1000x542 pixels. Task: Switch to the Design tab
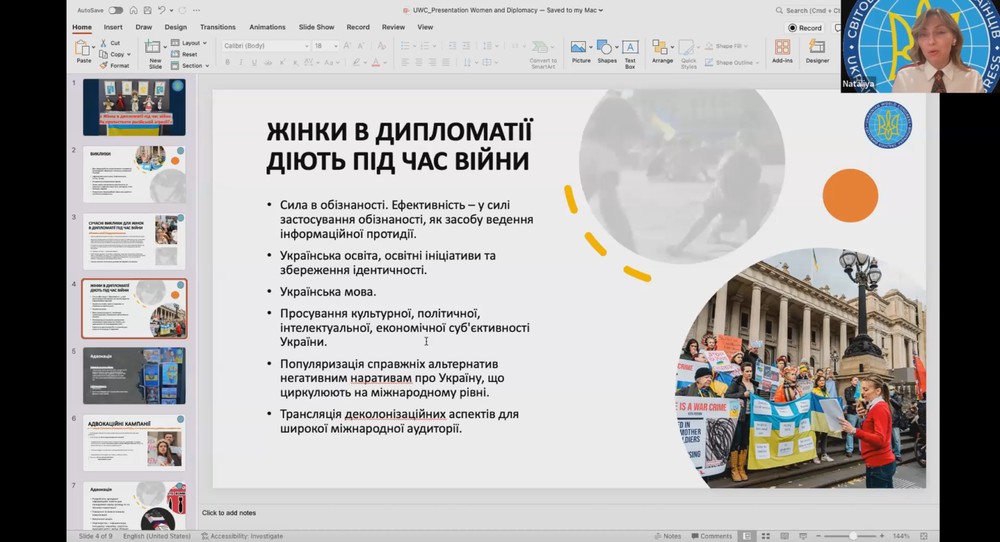coord(175,27)
